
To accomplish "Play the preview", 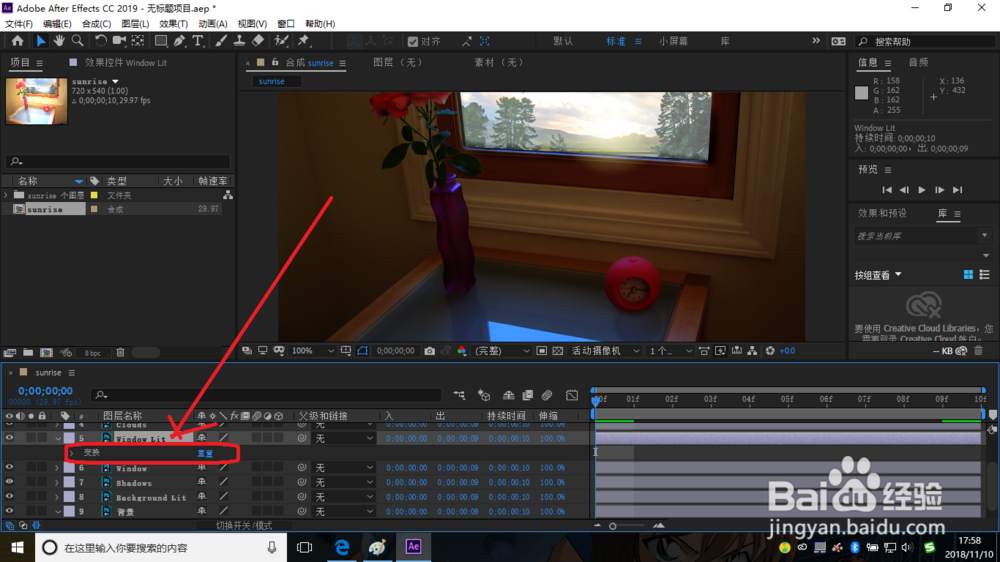I will [x=922, y=190].
